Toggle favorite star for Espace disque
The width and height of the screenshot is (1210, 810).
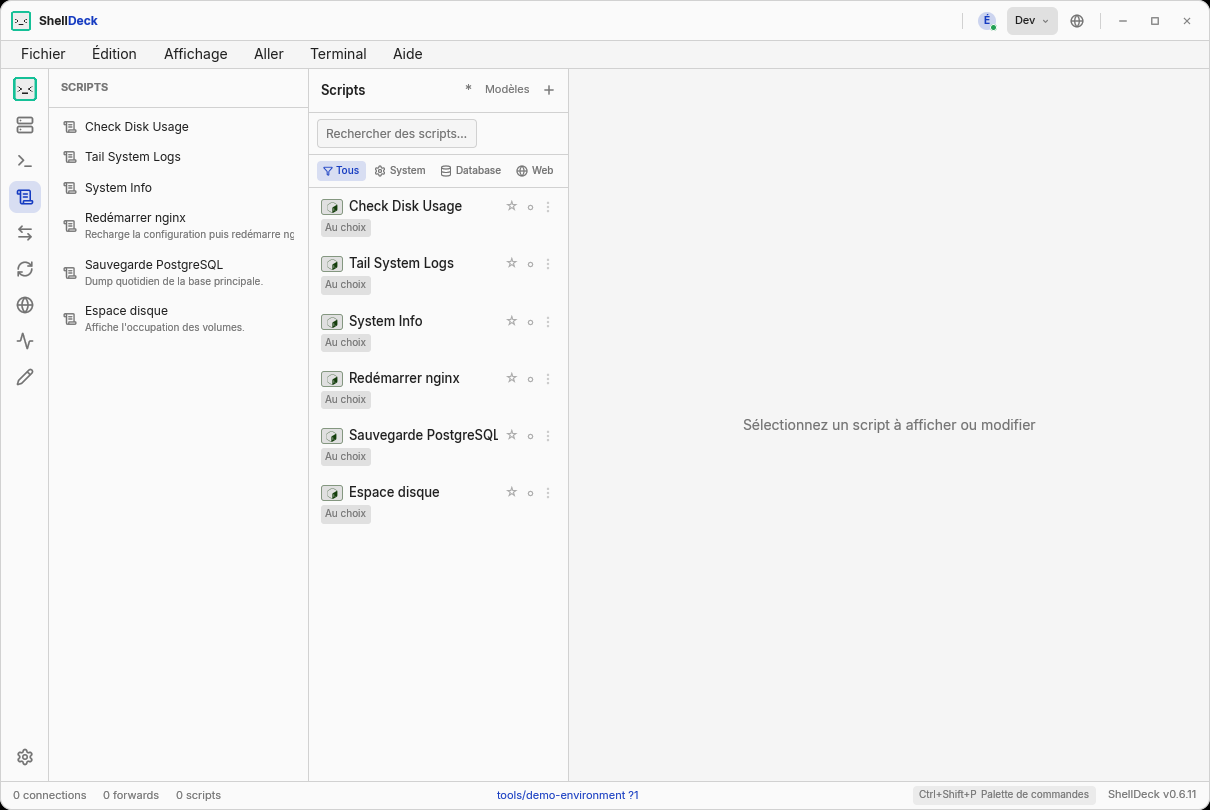[x=512, y=493]
